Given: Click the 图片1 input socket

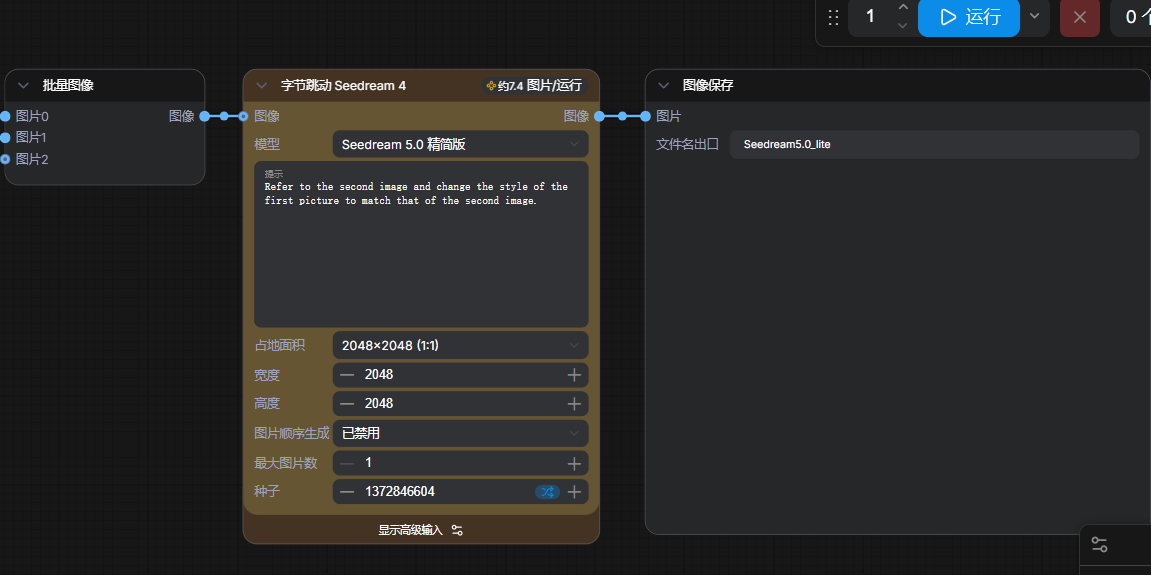Looking at the screenshot, I should click(x=5, y=137).
